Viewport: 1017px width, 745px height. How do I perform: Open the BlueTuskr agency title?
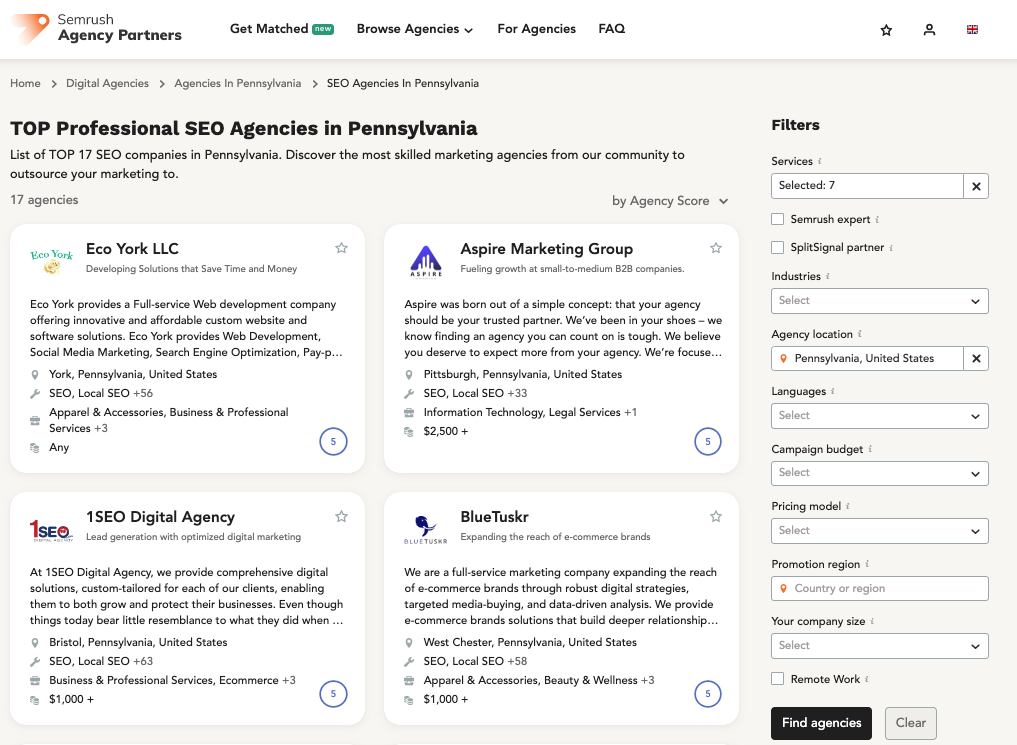pos(494,517)
